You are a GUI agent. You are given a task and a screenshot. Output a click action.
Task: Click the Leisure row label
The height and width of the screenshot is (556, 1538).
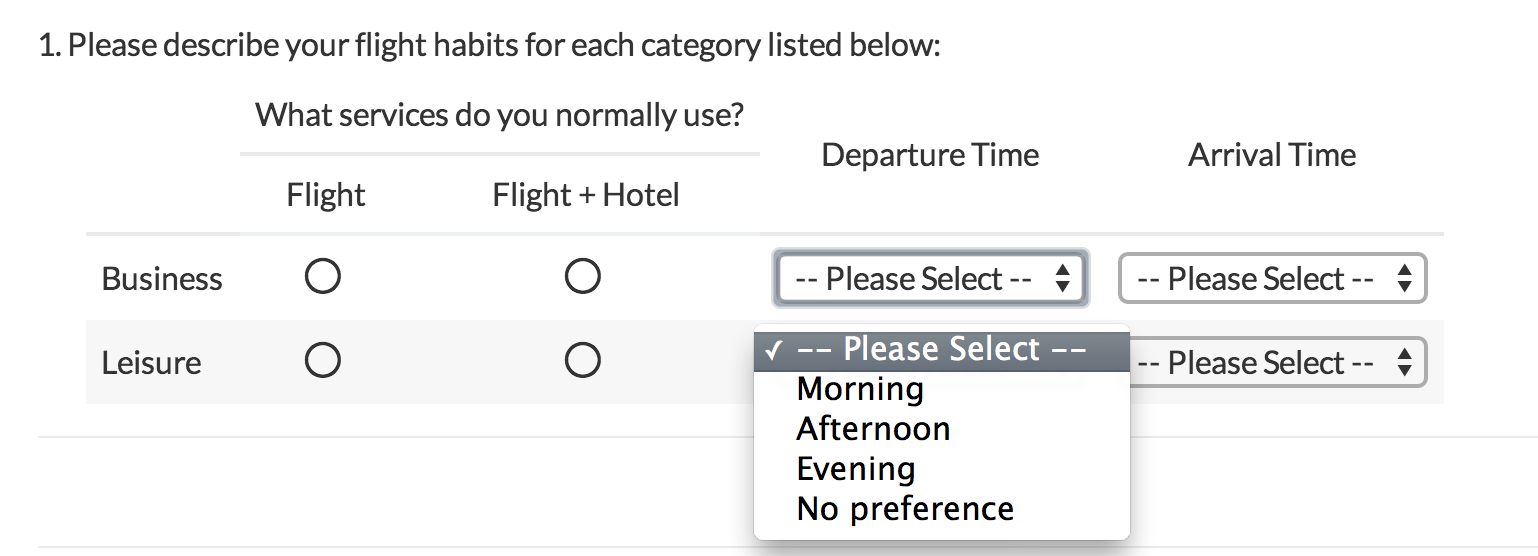[151, 362]
